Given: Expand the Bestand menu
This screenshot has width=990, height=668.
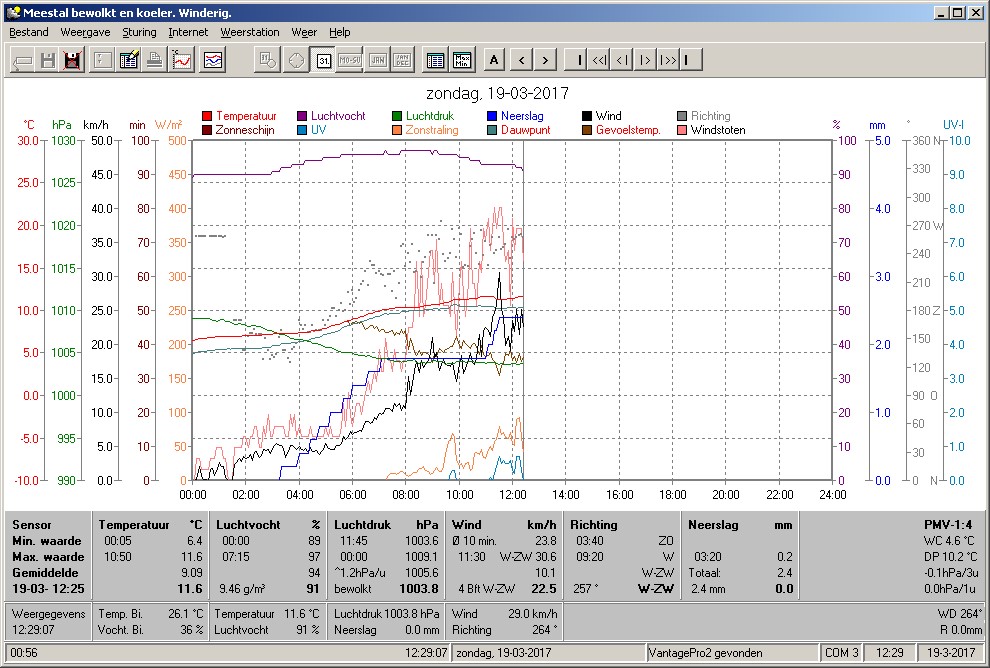Looking at the screenshot, I should point(28,32).
